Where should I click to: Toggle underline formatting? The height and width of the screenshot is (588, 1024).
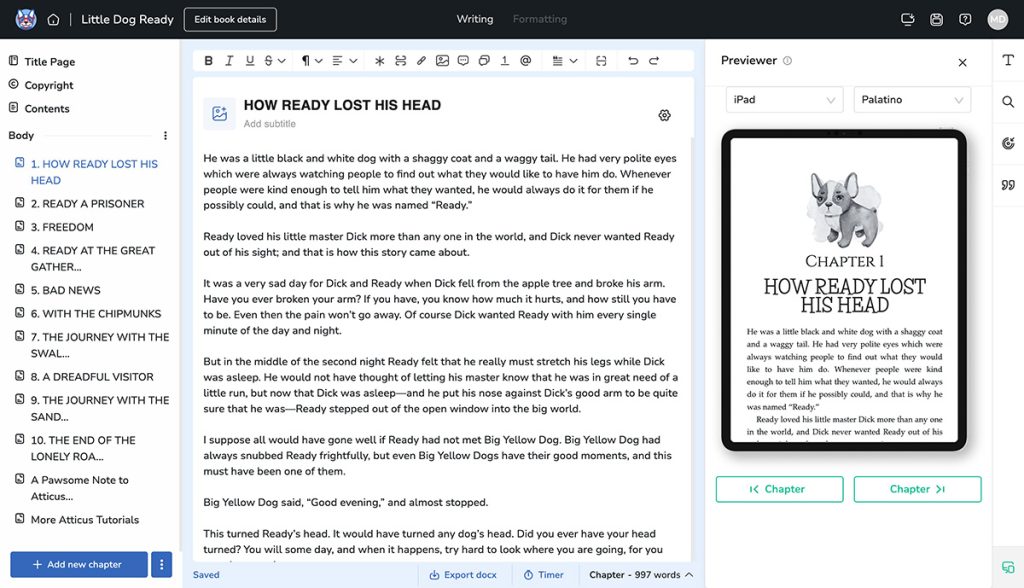(249, 61)
